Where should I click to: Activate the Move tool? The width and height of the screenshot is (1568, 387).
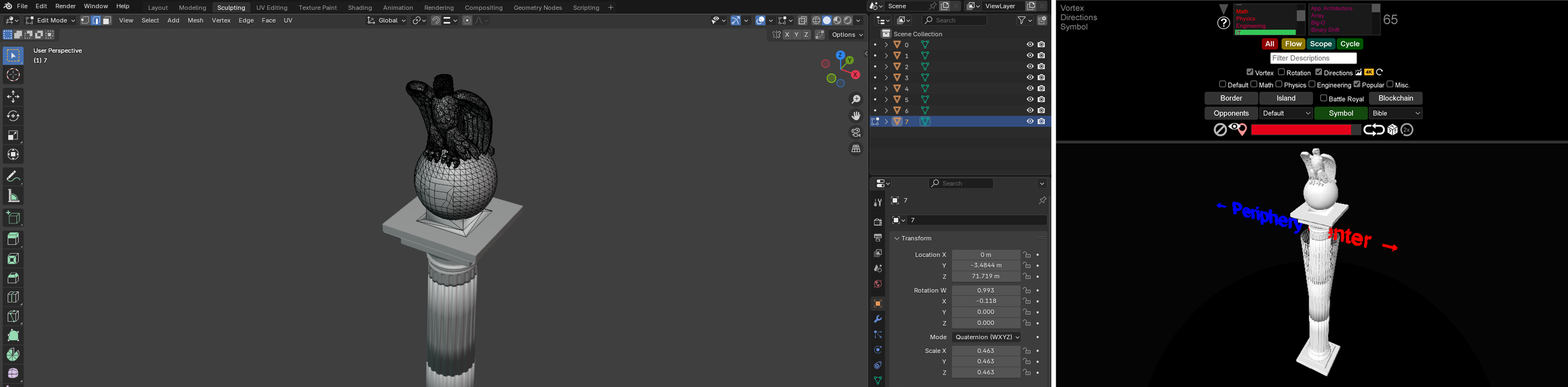[x=13, y=97]
